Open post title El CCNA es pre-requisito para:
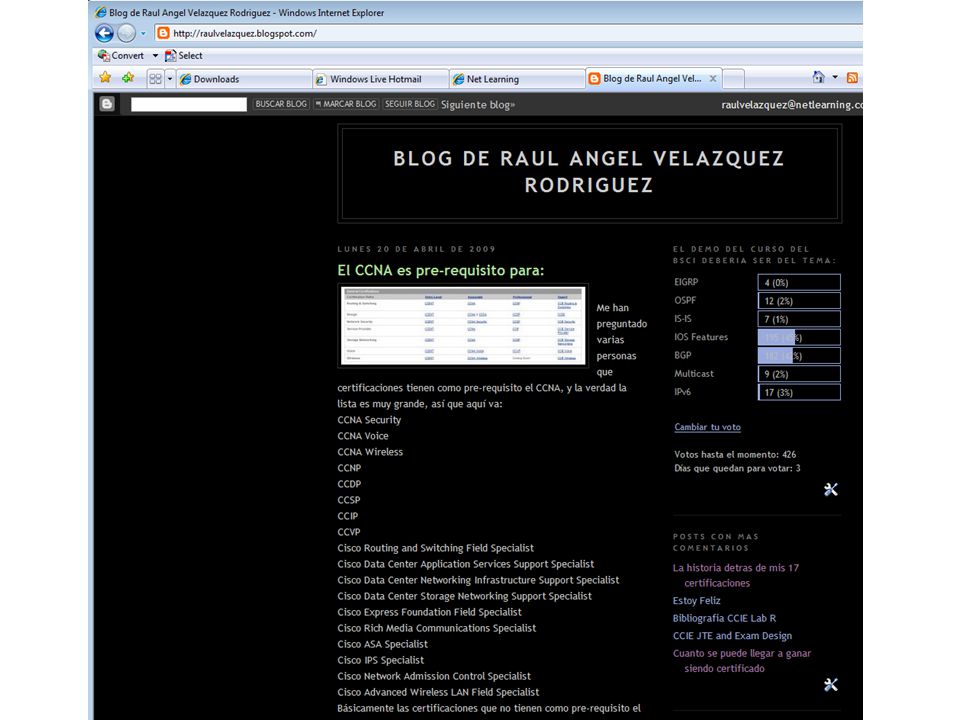Image resolution: width=960 pixels, height=720 pixels. [x=441, y=270]
